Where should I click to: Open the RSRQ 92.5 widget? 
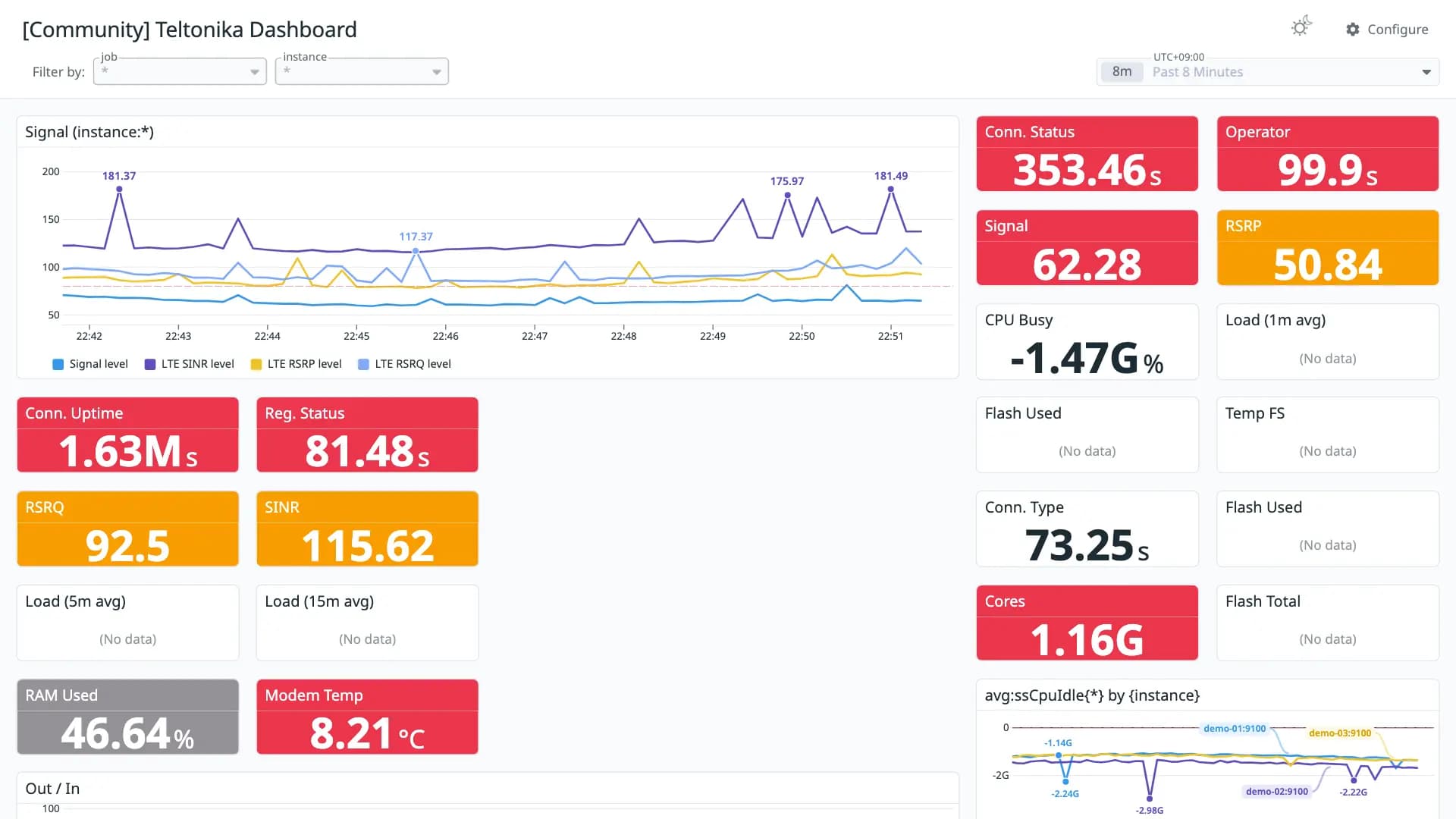127,529
